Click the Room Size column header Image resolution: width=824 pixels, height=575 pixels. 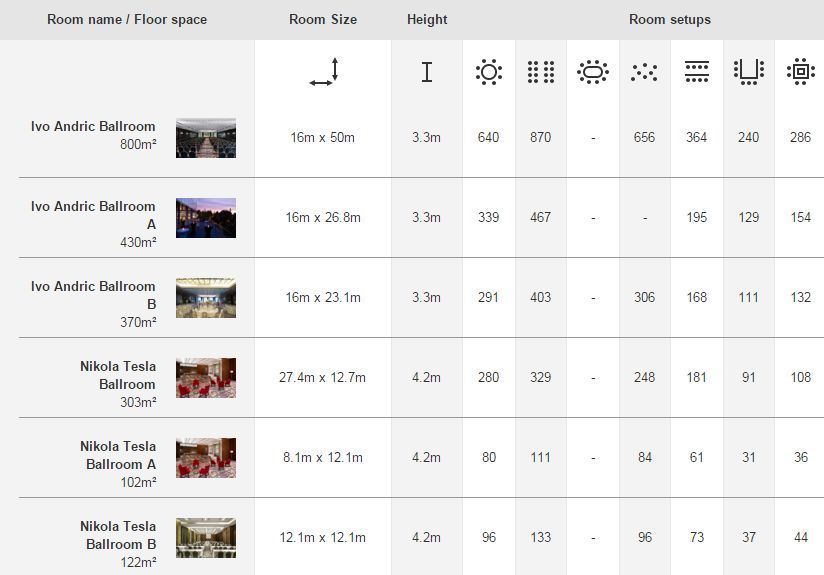[x=323, y=19]
